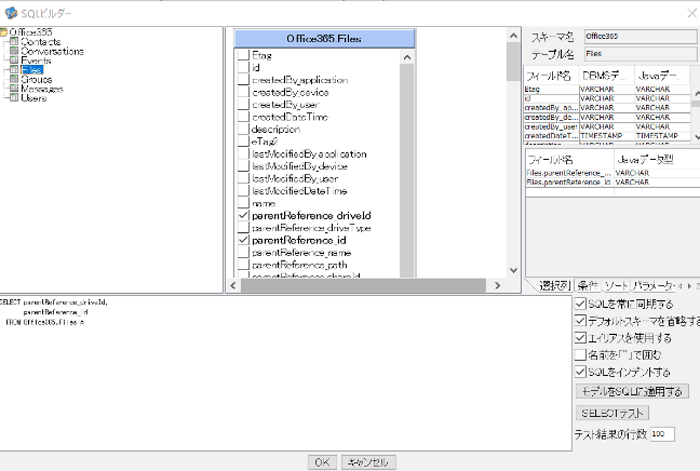The width and height of the screenshot is (700, 471).
Task: Select the Messages tree node
Action: [x=42, y=88]
